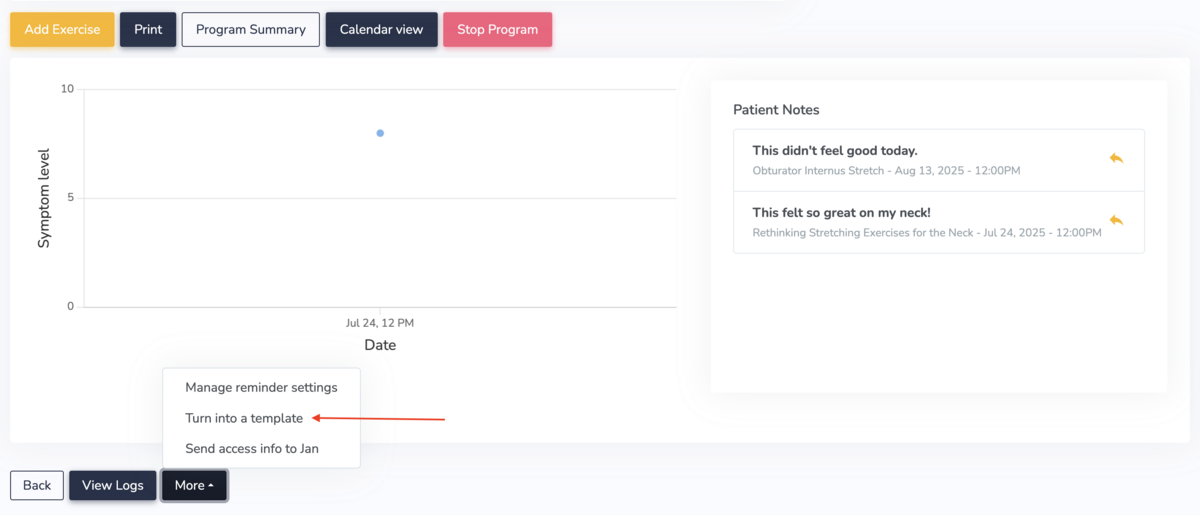Reply to the 'felt so great' neck note
Screen dimensions: 1200x515
point(1116,220)
